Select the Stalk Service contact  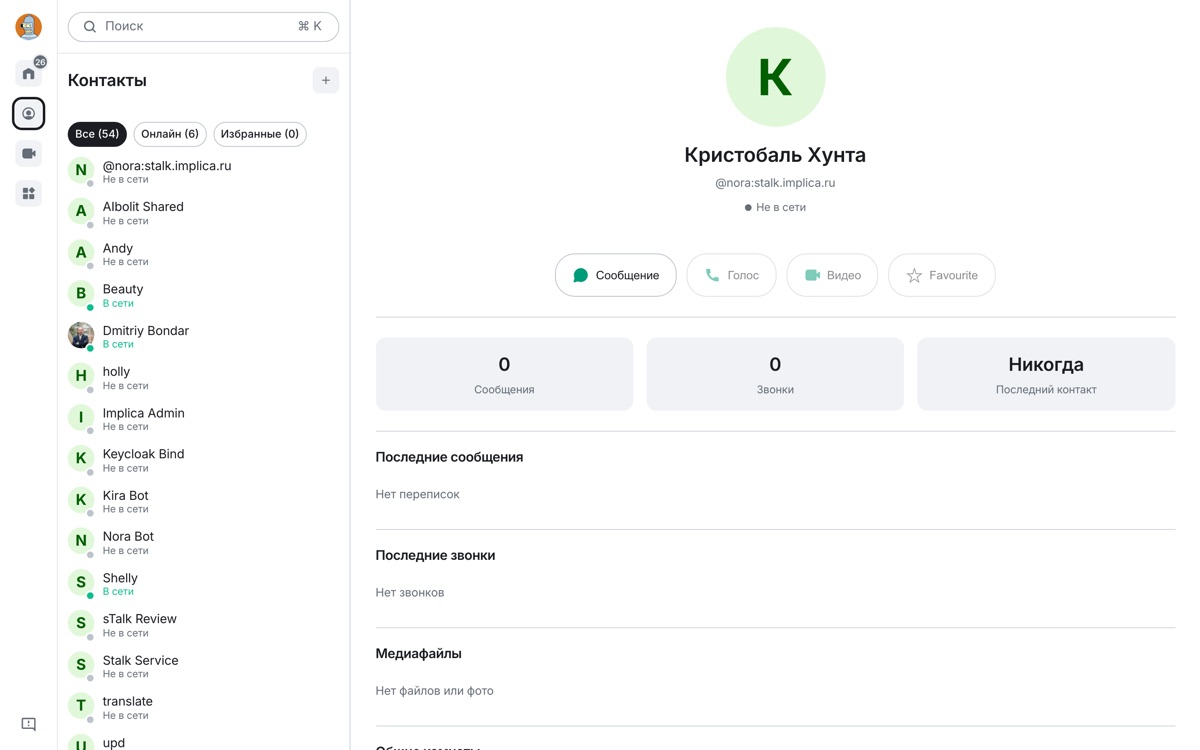coord(203,666)
